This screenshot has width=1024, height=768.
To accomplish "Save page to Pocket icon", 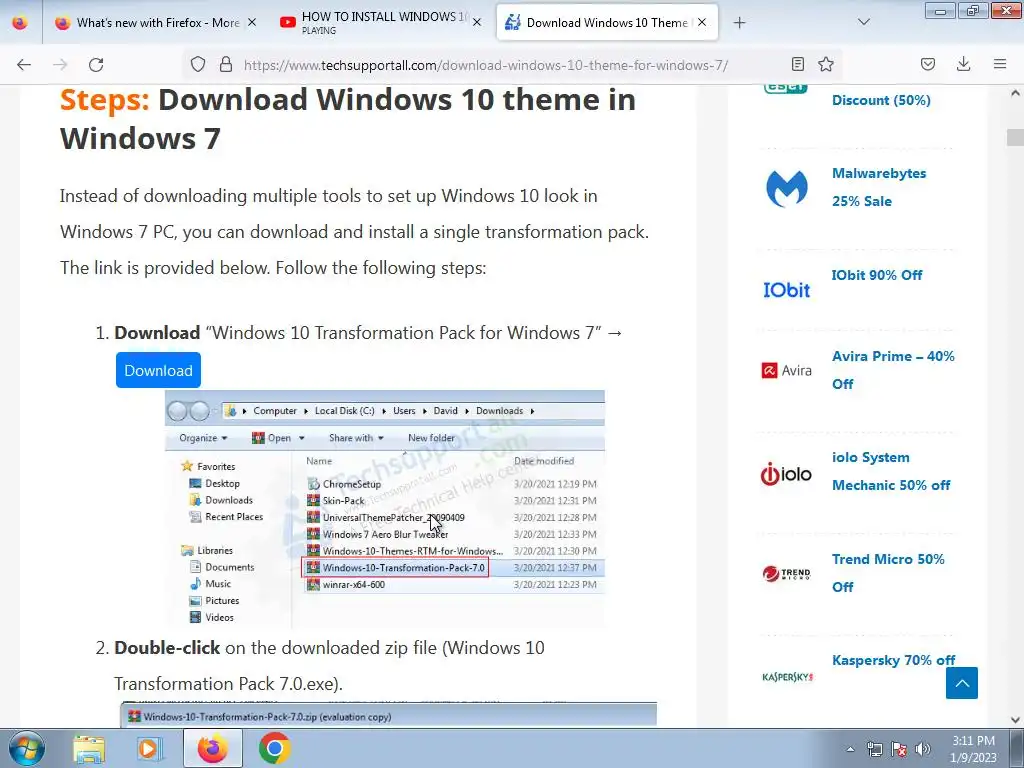I will [928, 64].
